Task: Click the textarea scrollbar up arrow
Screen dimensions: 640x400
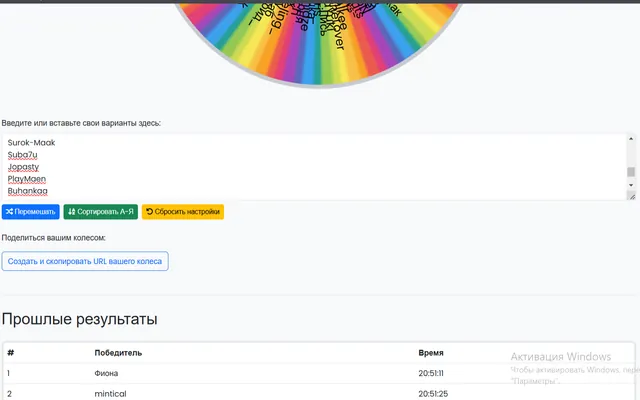Action: (x=631, y=139)
